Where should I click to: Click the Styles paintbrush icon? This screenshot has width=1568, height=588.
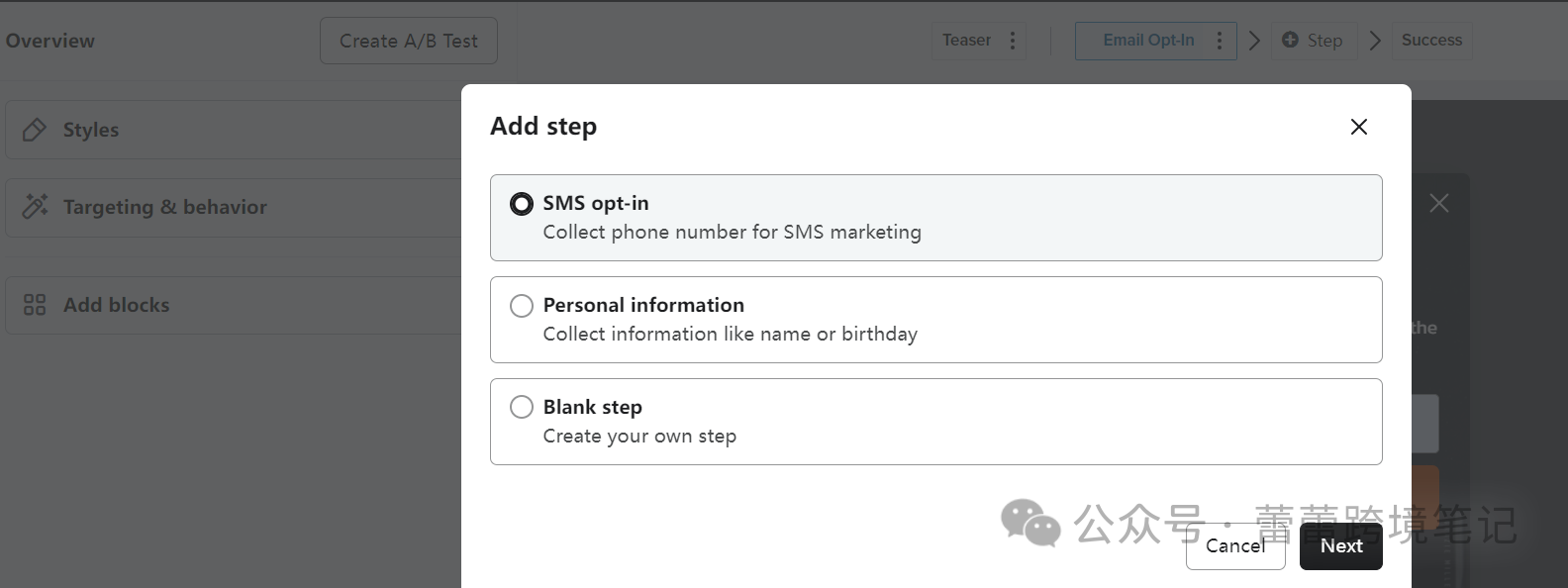(x=35, y=130)
